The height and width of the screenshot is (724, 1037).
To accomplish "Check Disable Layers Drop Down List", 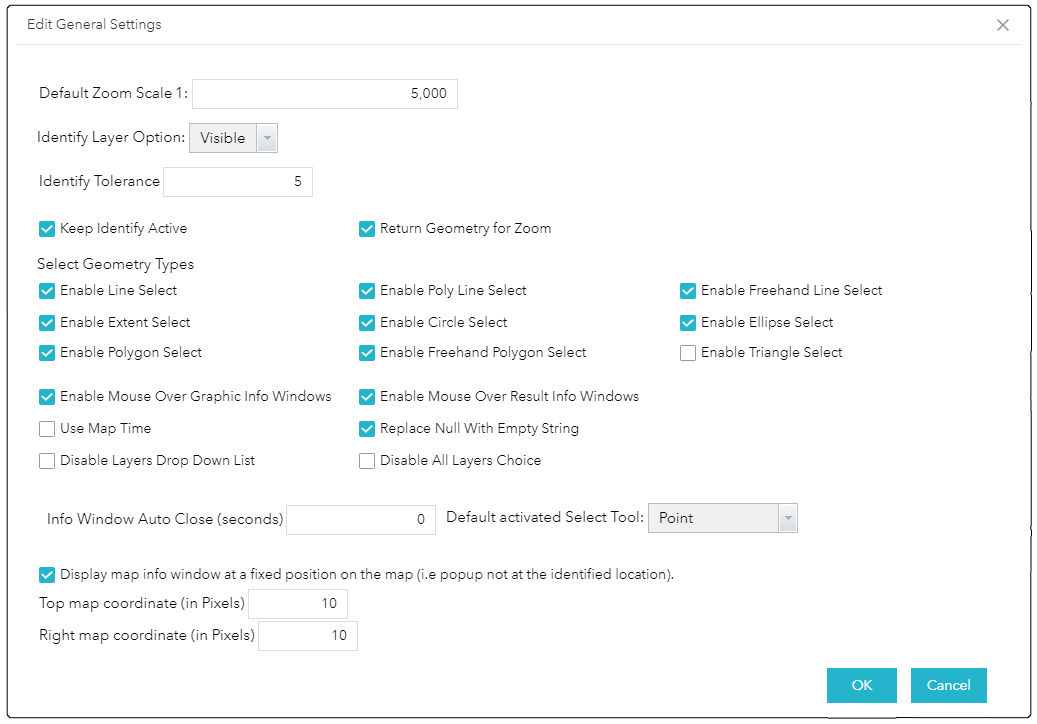I will click(x=46, y=460).
